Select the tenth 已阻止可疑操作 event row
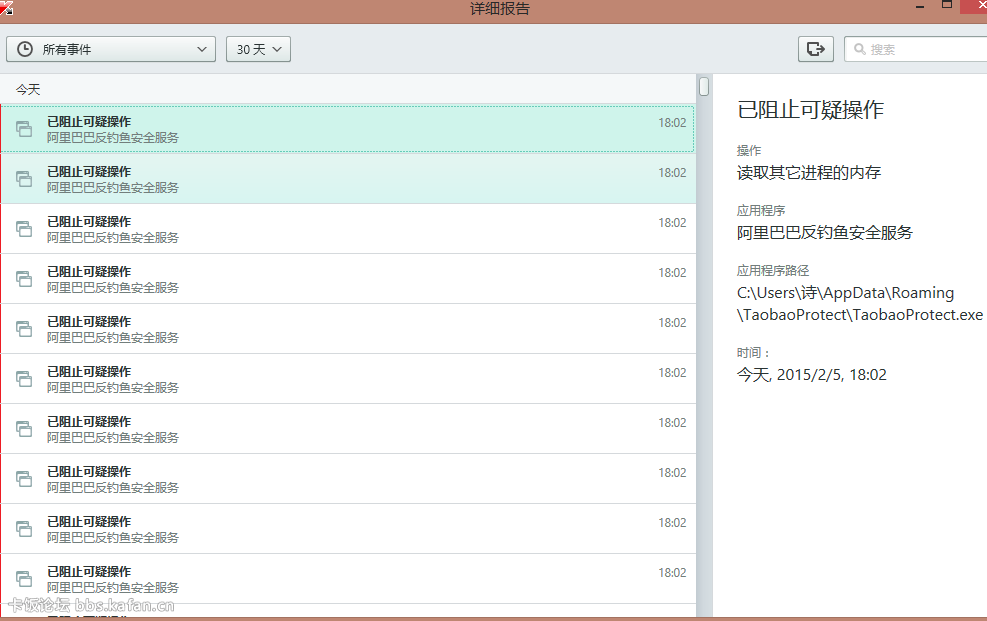The image size is (987, 621). point(347,579)
